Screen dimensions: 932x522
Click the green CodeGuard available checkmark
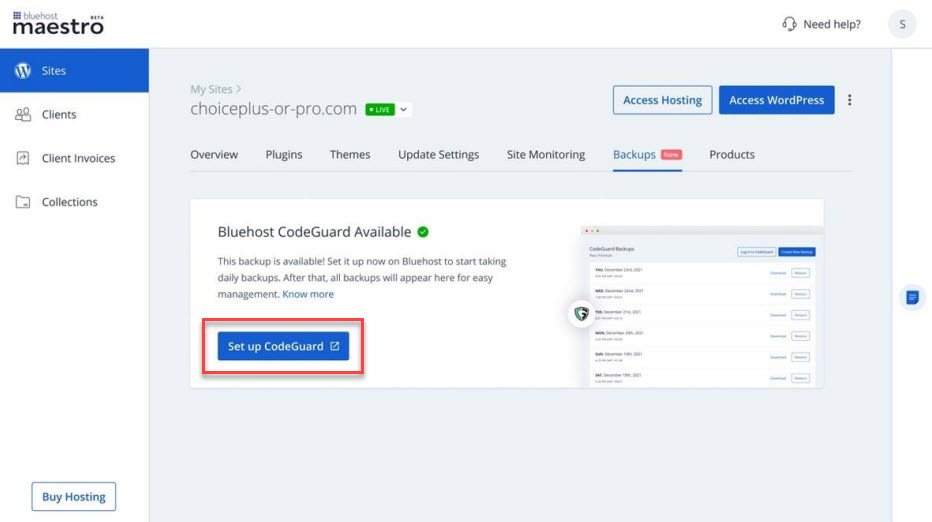coord(423,232)
